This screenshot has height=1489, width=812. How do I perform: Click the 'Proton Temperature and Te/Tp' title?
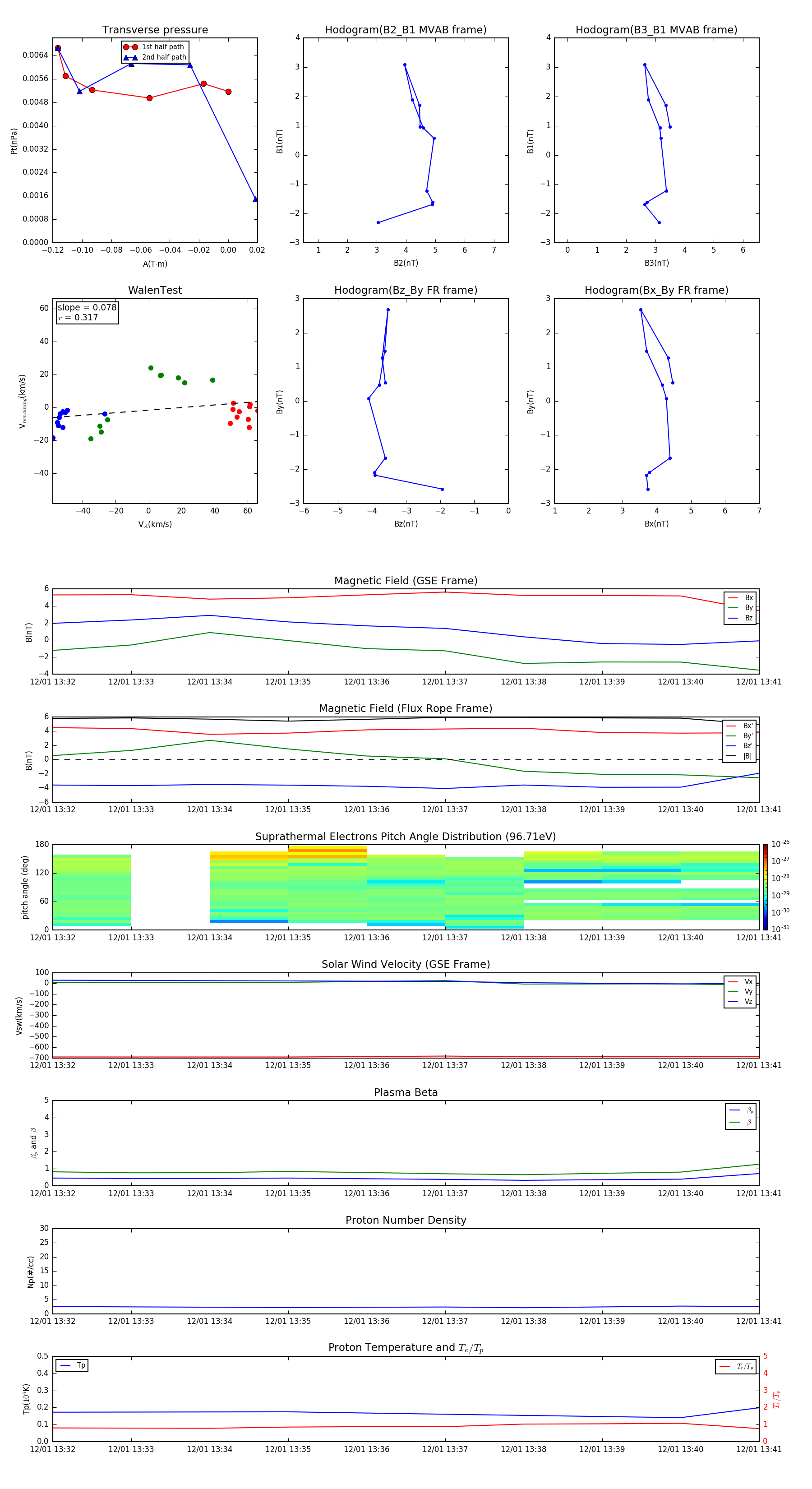406,1348
